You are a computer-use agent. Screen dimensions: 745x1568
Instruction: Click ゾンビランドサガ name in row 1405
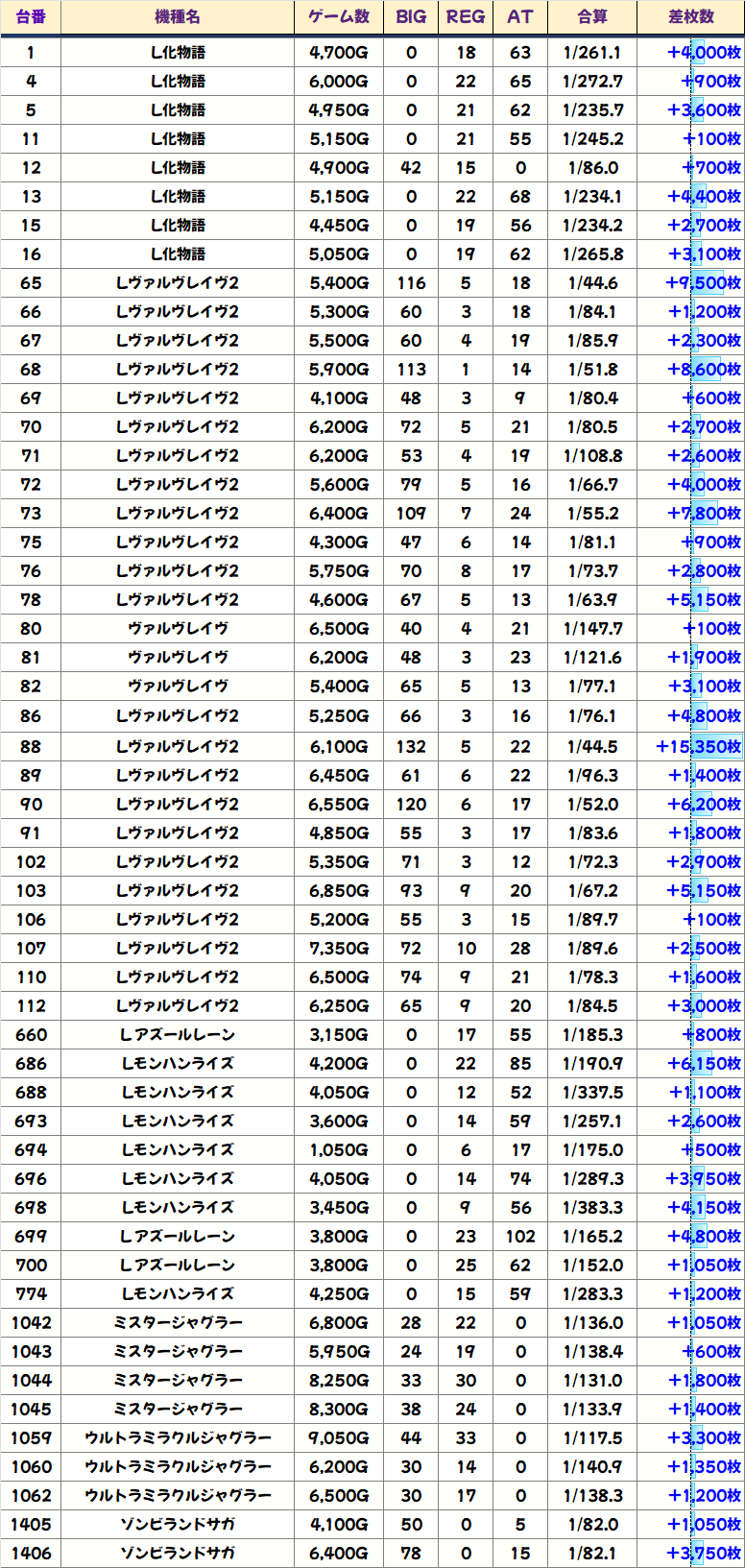[x=178, y=1524]
